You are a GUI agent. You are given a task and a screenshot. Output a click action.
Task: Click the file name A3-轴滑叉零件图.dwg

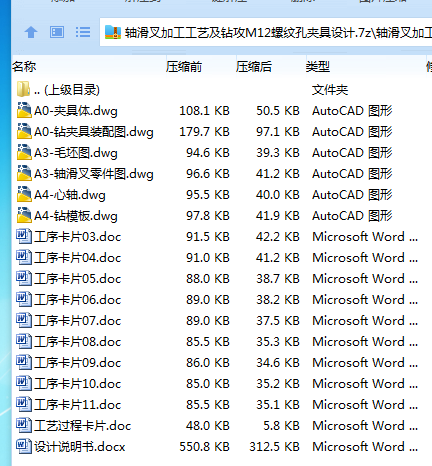[94, 174]
